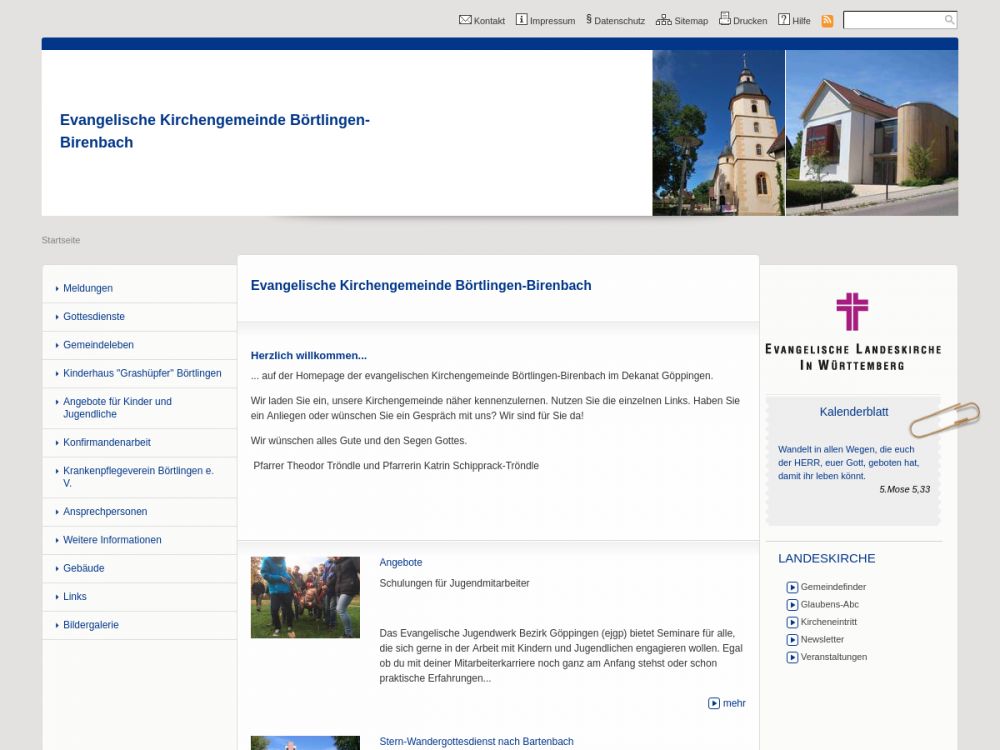The height and width of the screenshot is (750, 1000).
Task: Click the Kontakt envelope icon
Action: click(465, 20)
